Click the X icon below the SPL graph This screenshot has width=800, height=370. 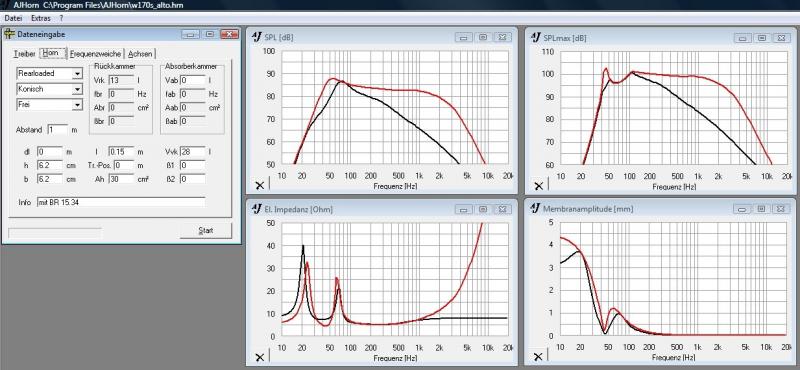click(260, 185)
